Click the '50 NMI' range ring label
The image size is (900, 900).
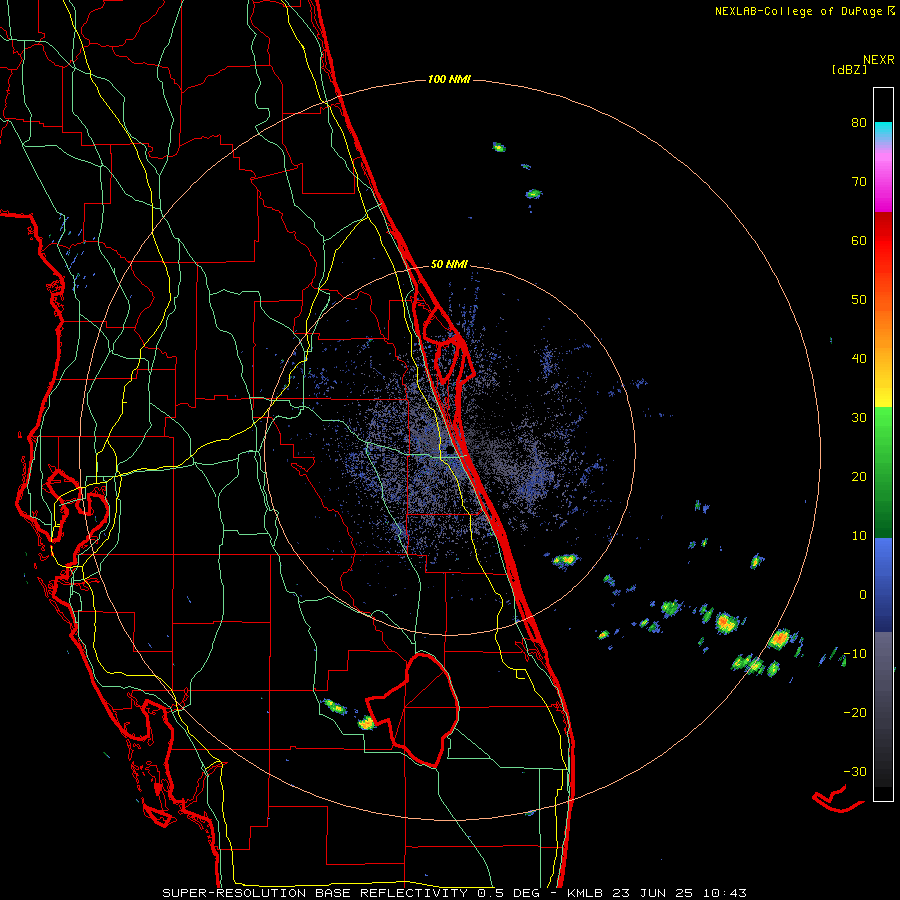[449, 265]
